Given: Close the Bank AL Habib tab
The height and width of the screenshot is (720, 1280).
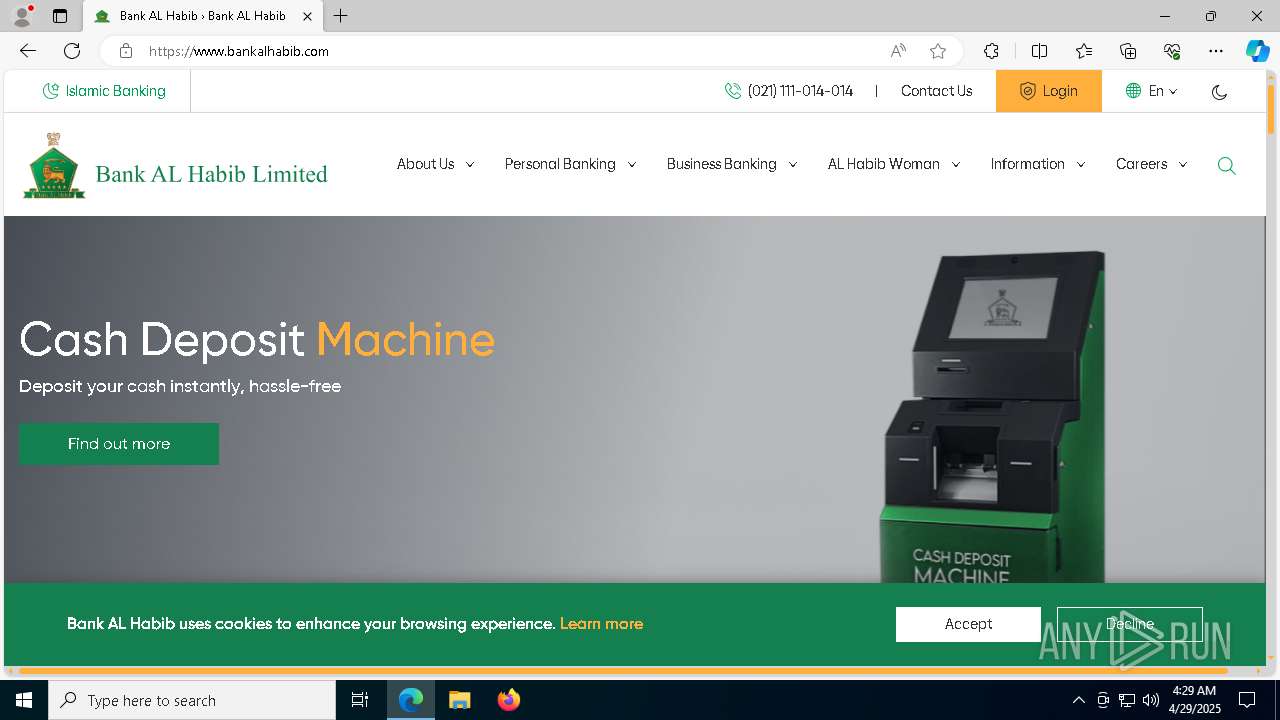Looking at the screenshot, I should [x=307, y=16].
